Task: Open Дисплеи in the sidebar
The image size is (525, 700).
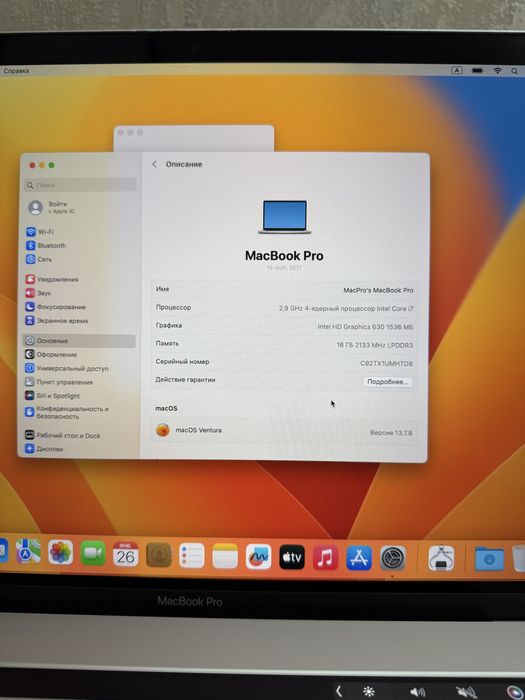Action: pos(44,449)
